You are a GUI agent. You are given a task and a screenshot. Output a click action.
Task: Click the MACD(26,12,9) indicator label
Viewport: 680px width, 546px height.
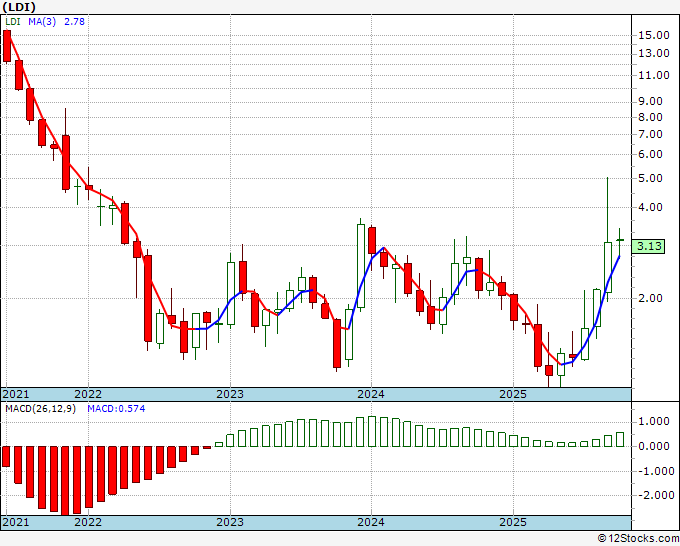40,409
